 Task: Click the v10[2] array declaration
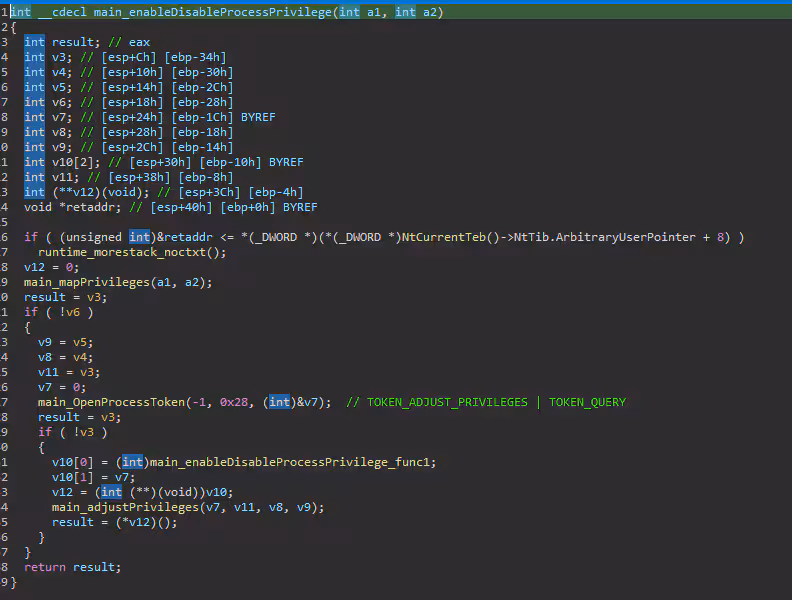tap(68, 162)
